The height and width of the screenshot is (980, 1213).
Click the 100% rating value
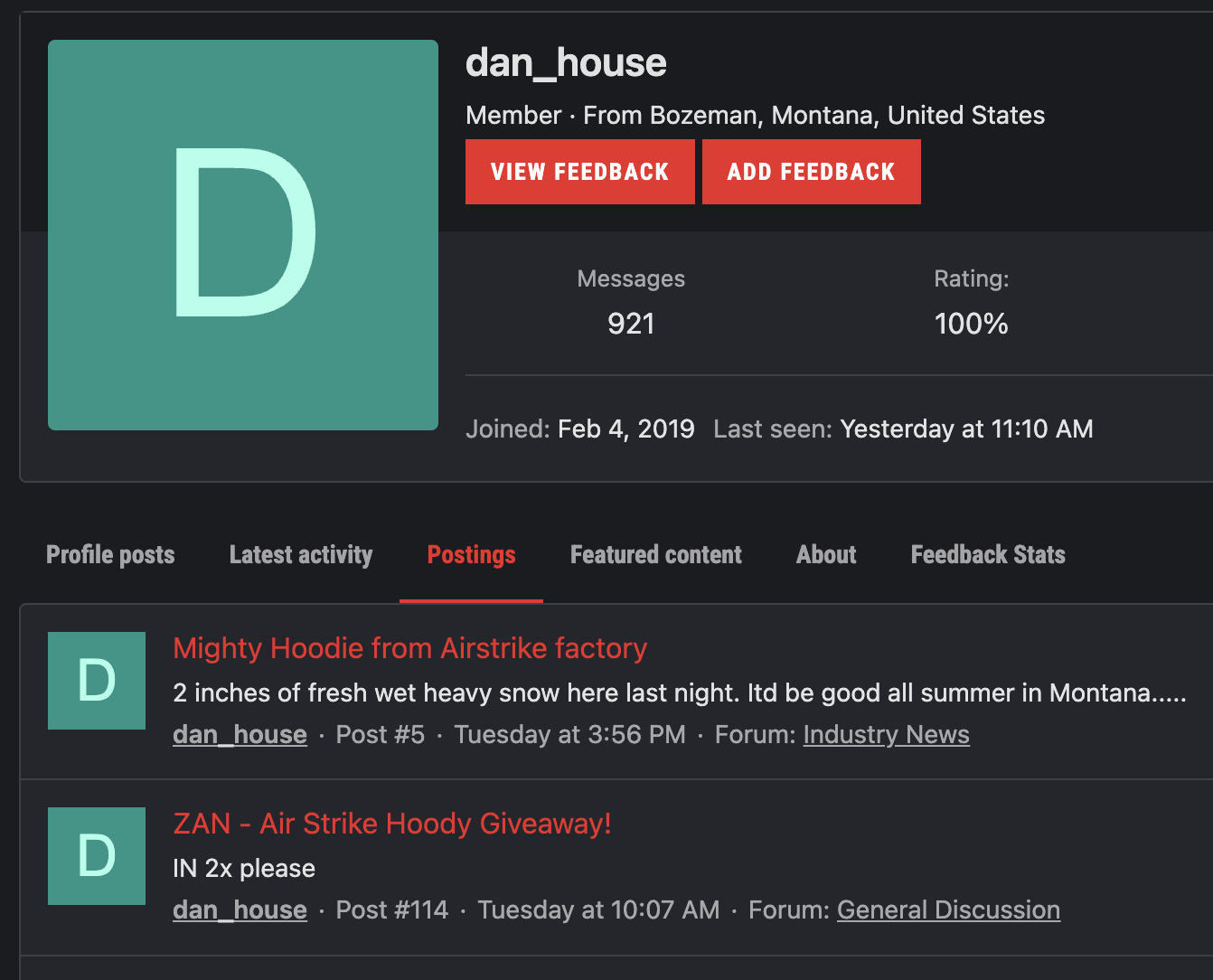pyautogui.click(x=972, y=324)
